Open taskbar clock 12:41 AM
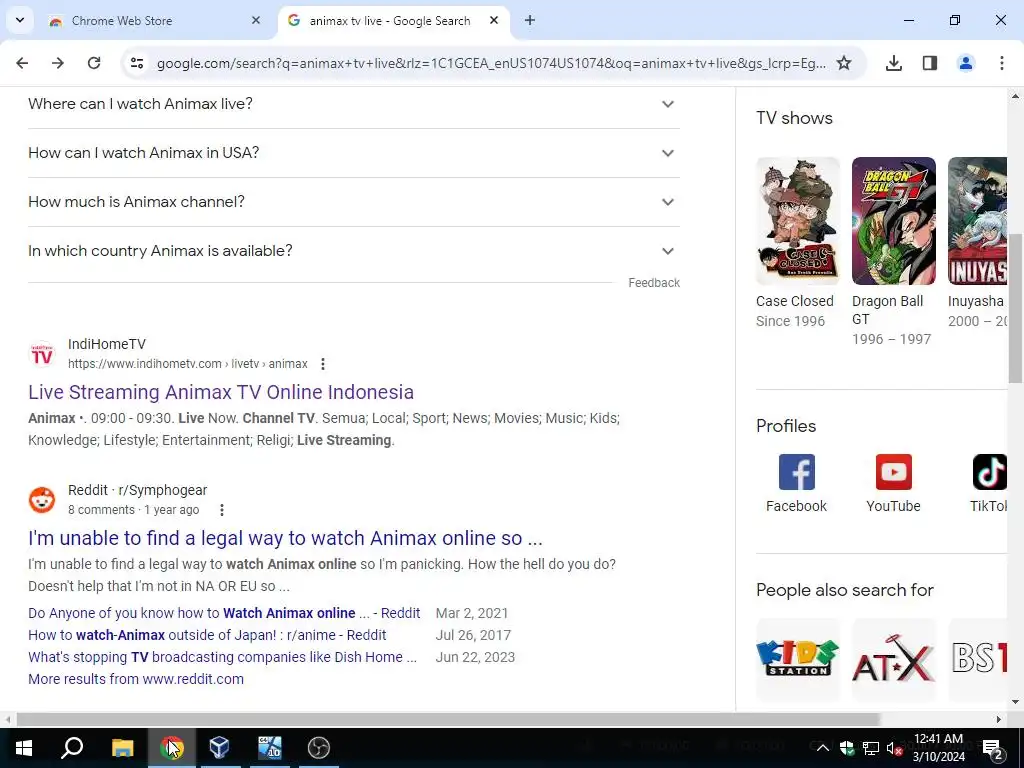 938,748
